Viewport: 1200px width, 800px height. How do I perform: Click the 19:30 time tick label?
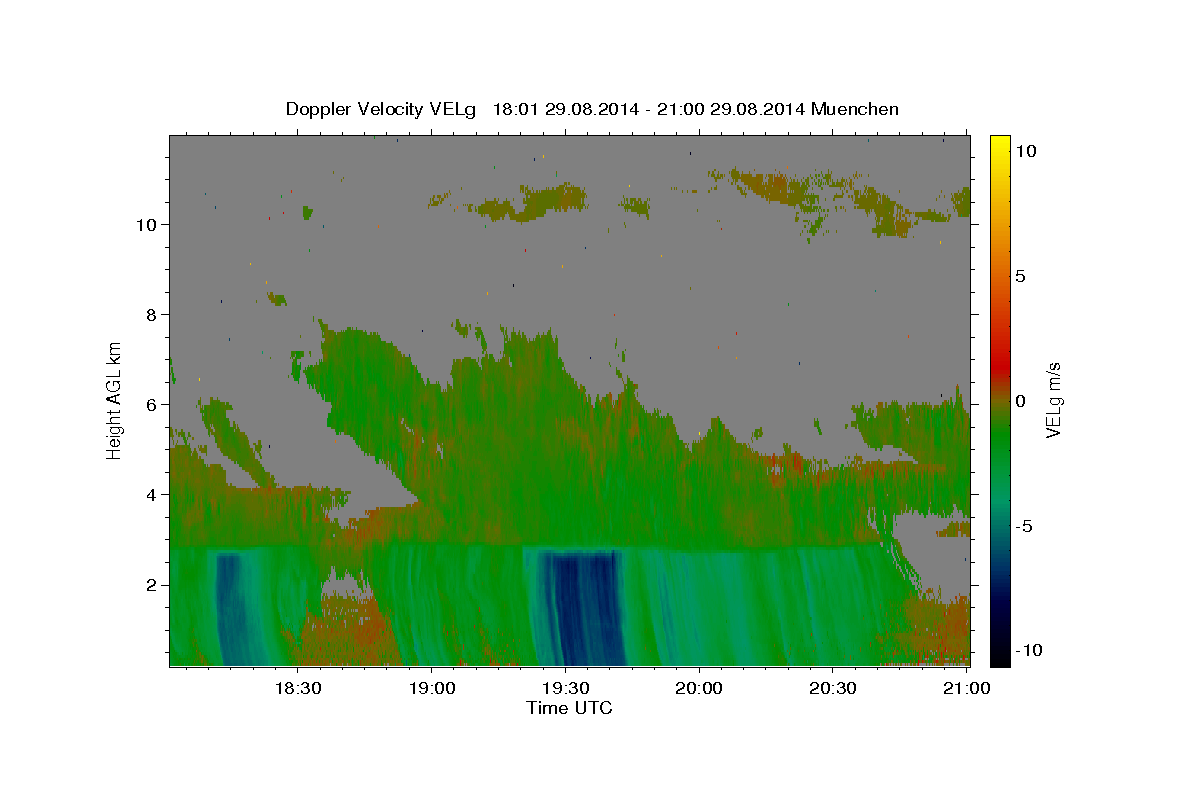(x=564, y=688)
